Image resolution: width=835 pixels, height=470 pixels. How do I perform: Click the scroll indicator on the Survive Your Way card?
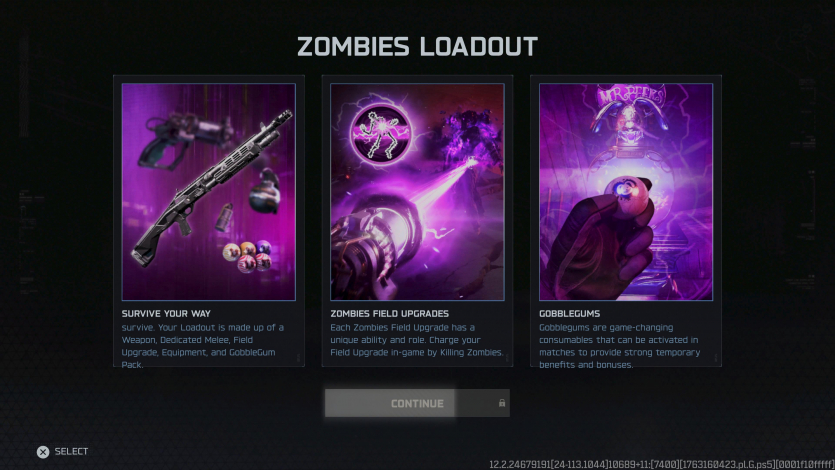tap(298, 358)
